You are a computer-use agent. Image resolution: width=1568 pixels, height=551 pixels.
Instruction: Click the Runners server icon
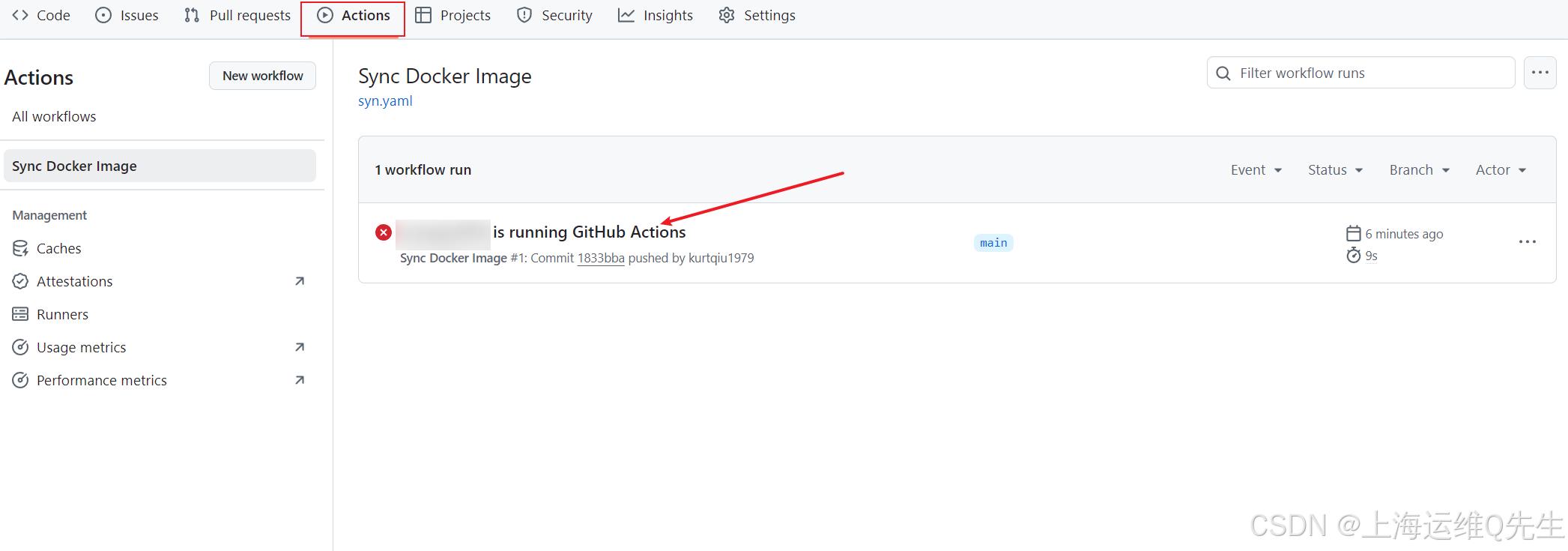(x=20, y=314)
